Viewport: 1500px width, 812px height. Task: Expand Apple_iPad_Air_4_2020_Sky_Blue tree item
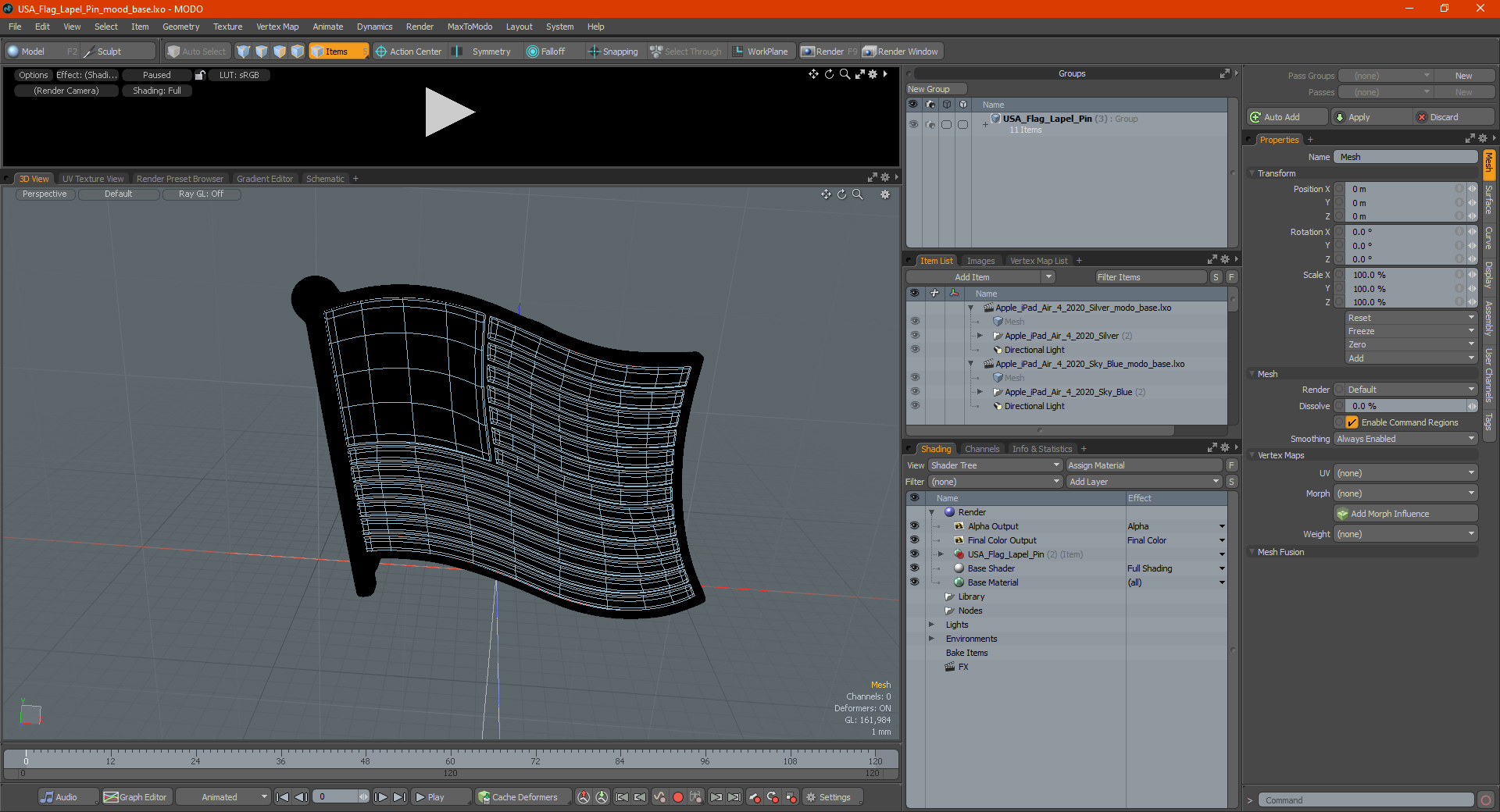pyautogui.click(x=980, y=392)
